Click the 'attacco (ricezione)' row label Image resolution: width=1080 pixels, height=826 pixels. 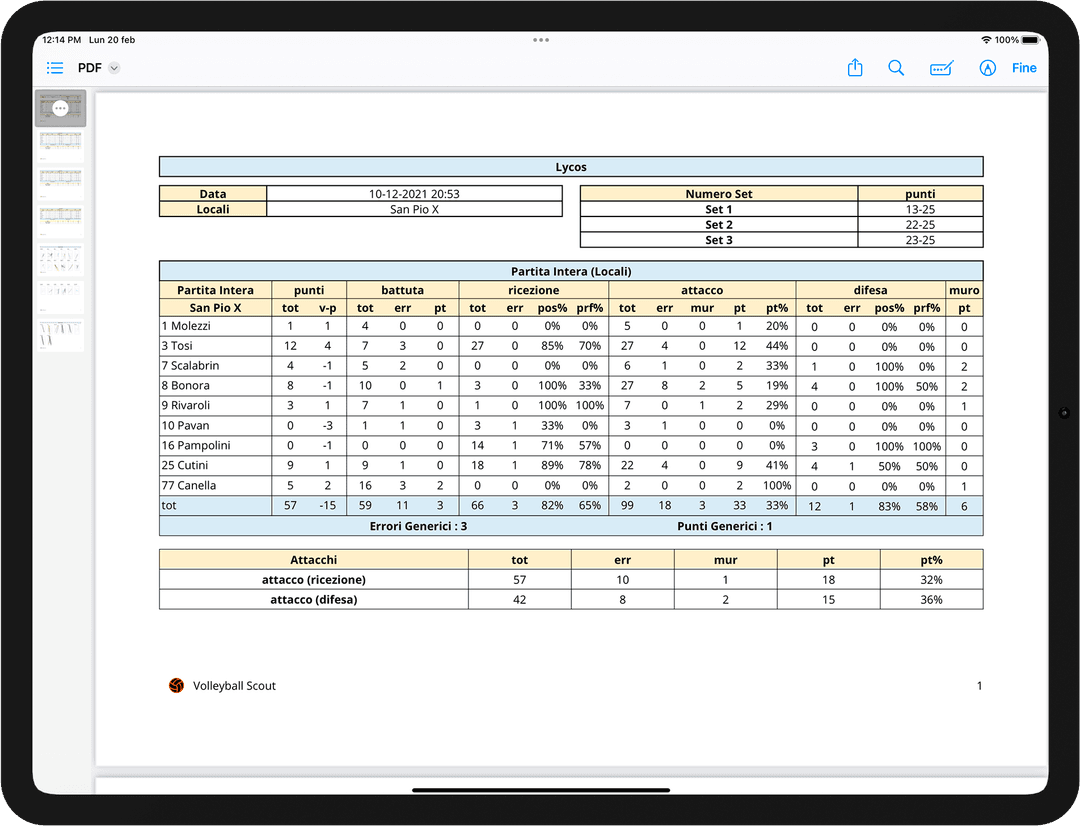click(x=313, y=580)
